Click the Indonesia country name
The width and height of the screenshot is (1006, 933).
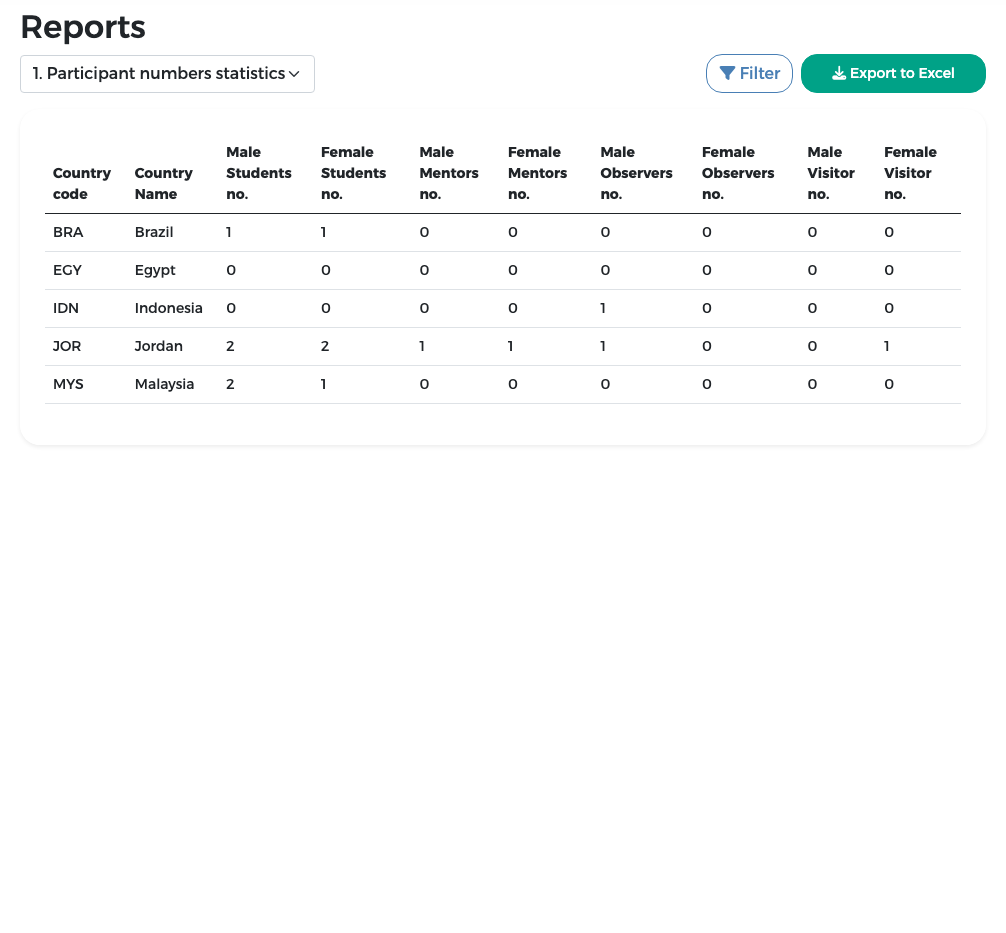coord(168,308)
